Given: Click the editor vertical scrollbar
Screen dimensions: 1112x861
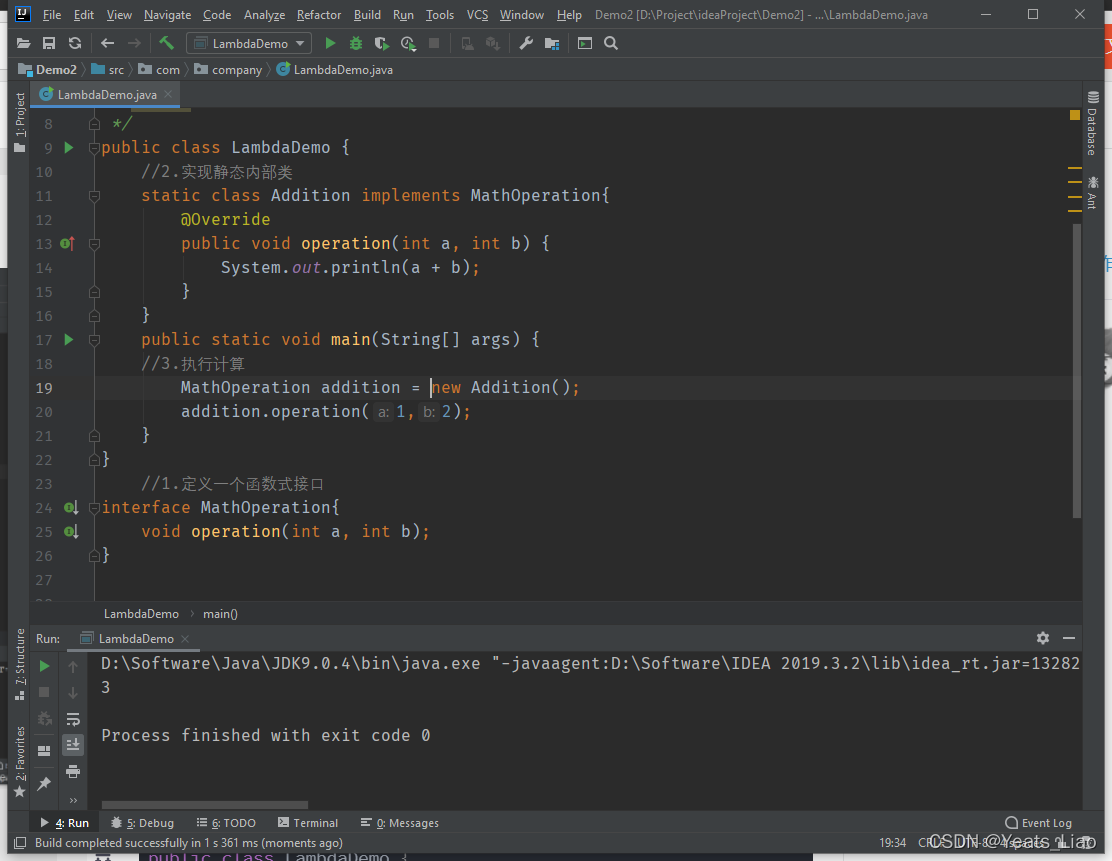Looking at the screenshot, I should click(x=1077, y=370).
